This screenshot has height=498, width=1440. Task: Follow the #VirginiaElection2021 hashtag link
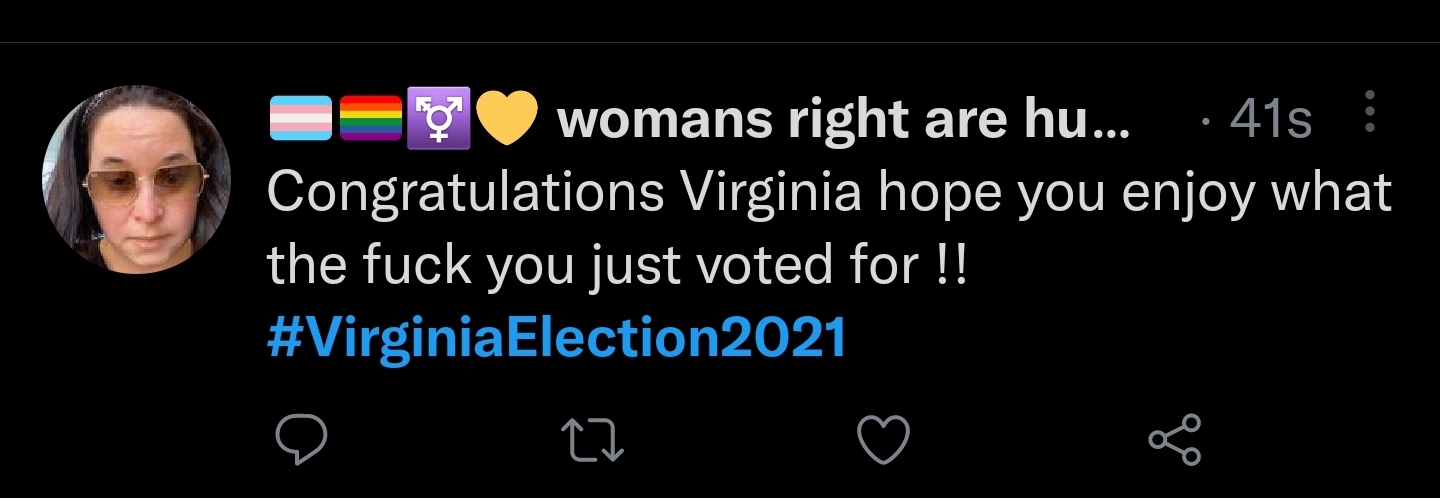pyautogui.click(x=557, y=339)
